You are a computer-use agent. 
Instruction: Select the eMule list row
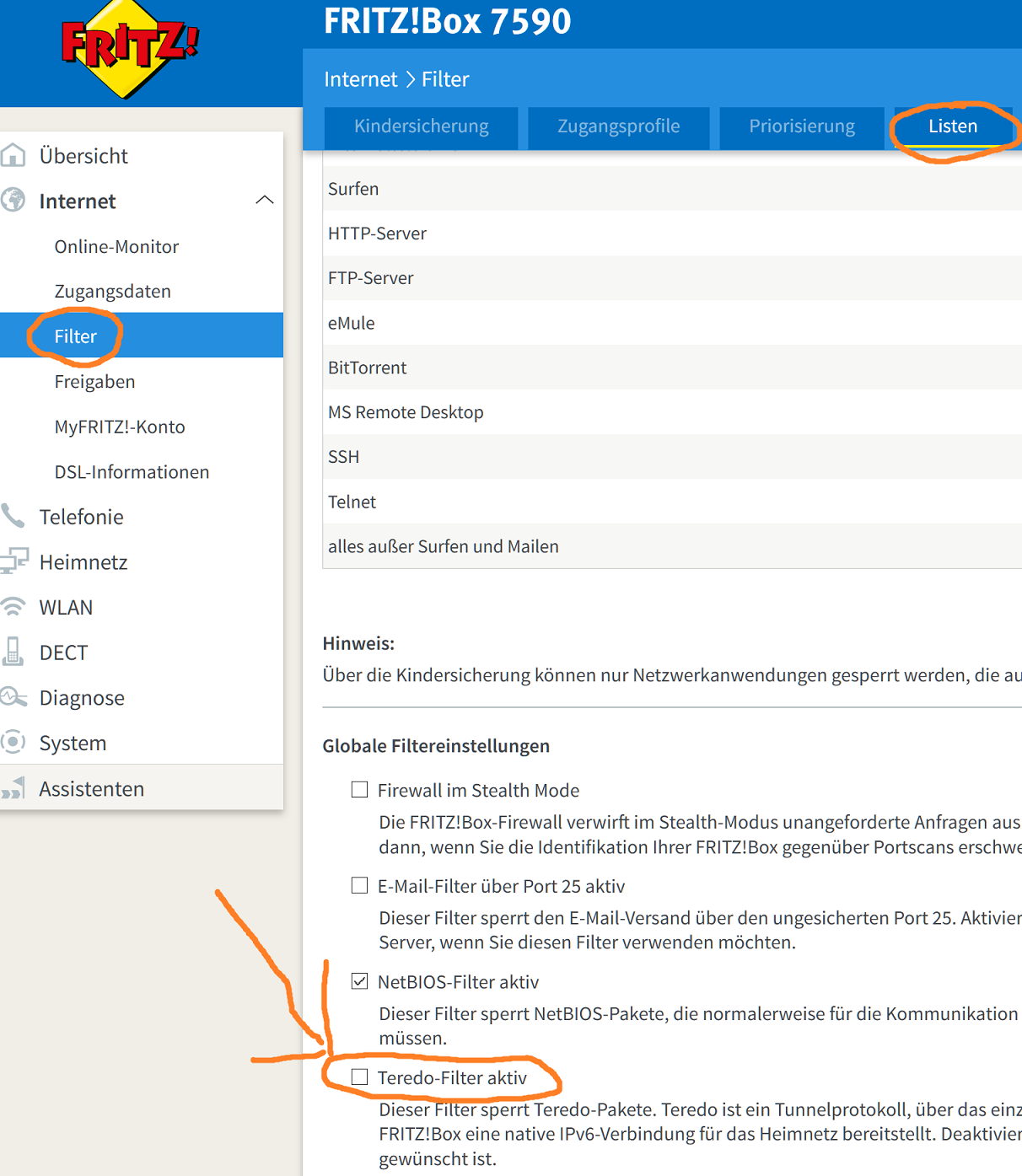point(672,322)
